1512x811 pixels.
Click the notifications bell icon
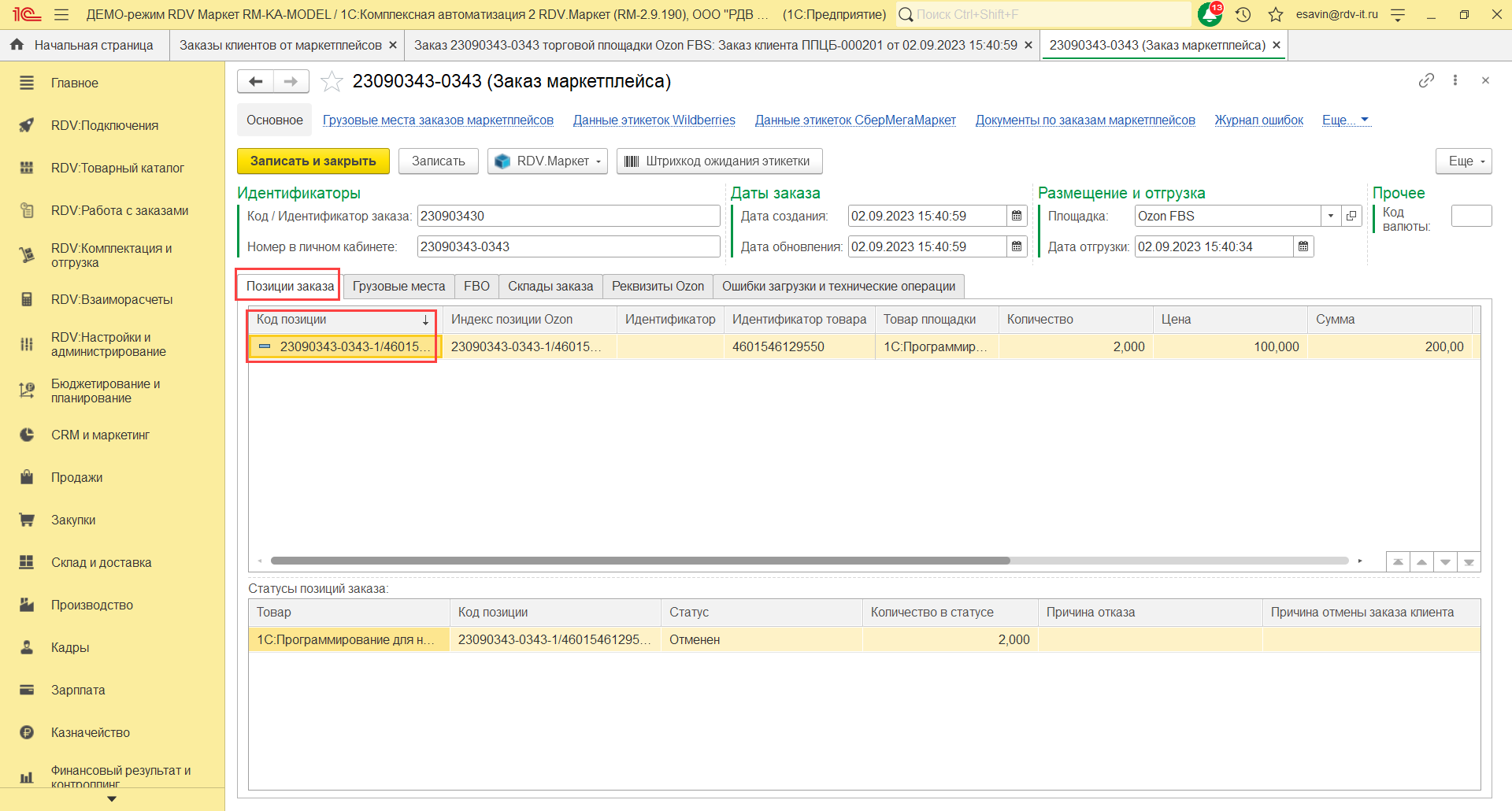click(1209, 14)
